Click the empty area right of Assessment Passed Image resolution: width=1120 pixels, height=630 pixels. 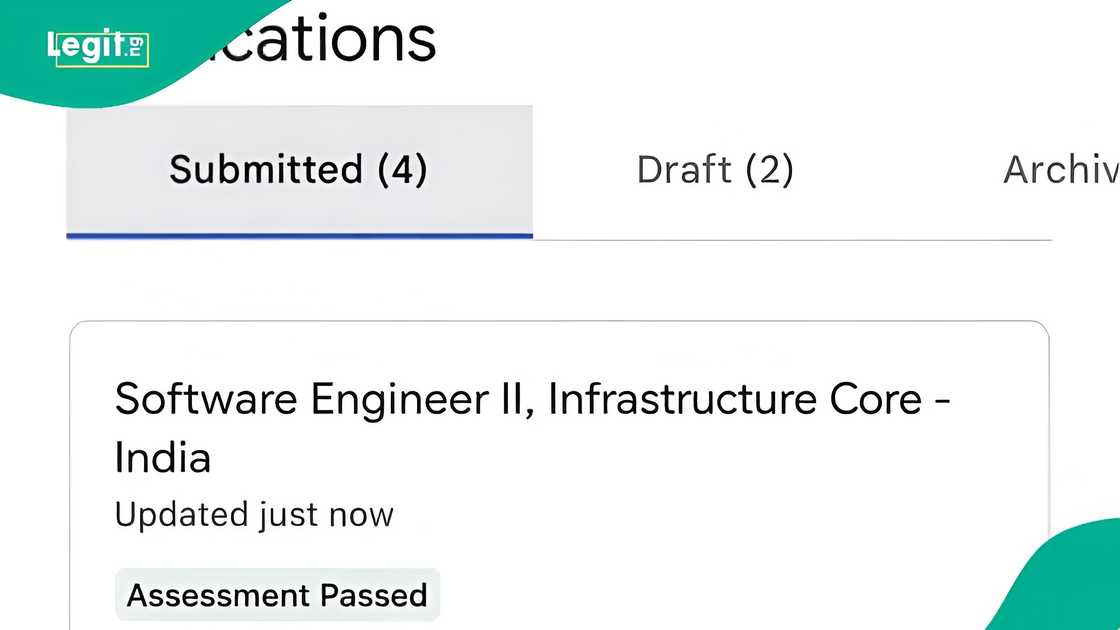(x=740, y=596)
